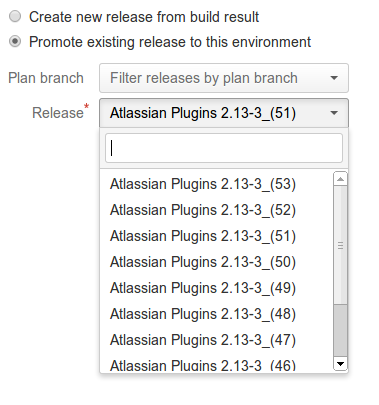The width and height of the screenshot is (379, 405).
Task: Click the release list scrollbar thumb grip
Action: (340, 246)
